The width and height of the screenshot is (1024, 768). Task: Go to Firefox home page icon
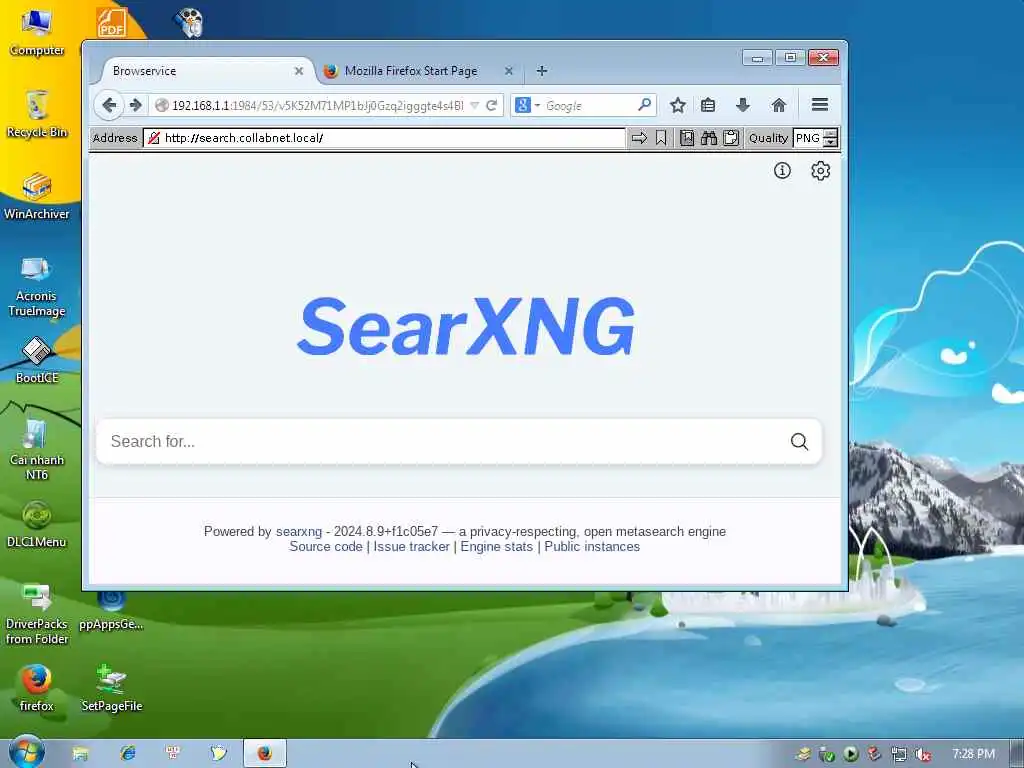(778, 105)
